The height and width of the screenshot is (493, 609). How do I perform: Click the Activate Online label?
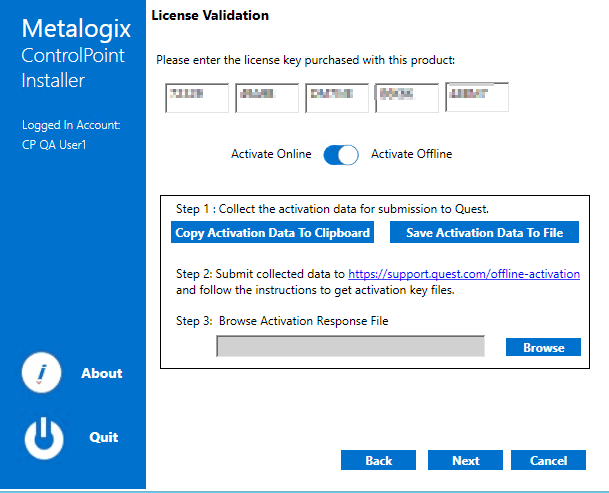coord(271,154)
